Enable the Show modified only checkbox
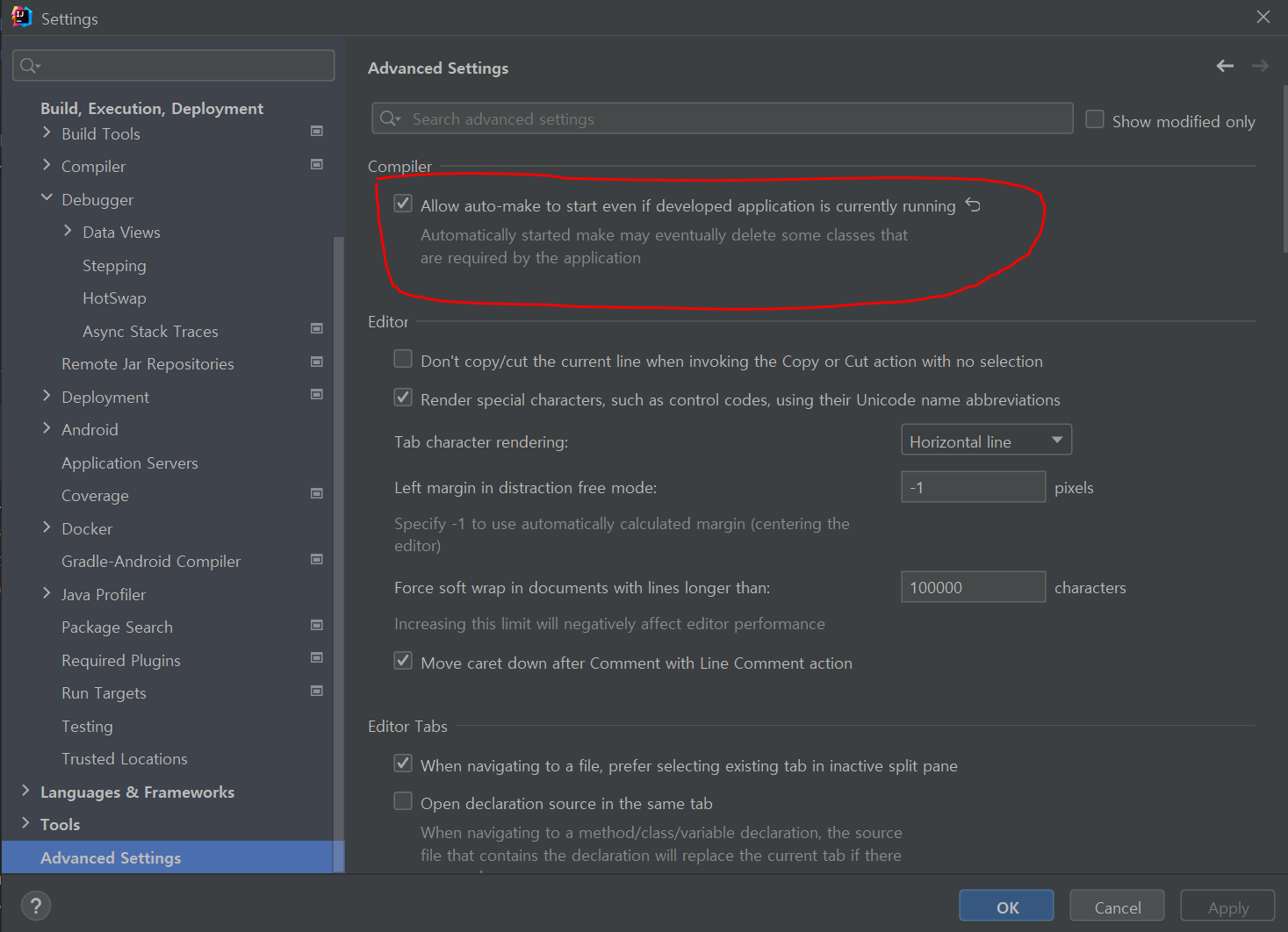 click(x=1095, y=118)
